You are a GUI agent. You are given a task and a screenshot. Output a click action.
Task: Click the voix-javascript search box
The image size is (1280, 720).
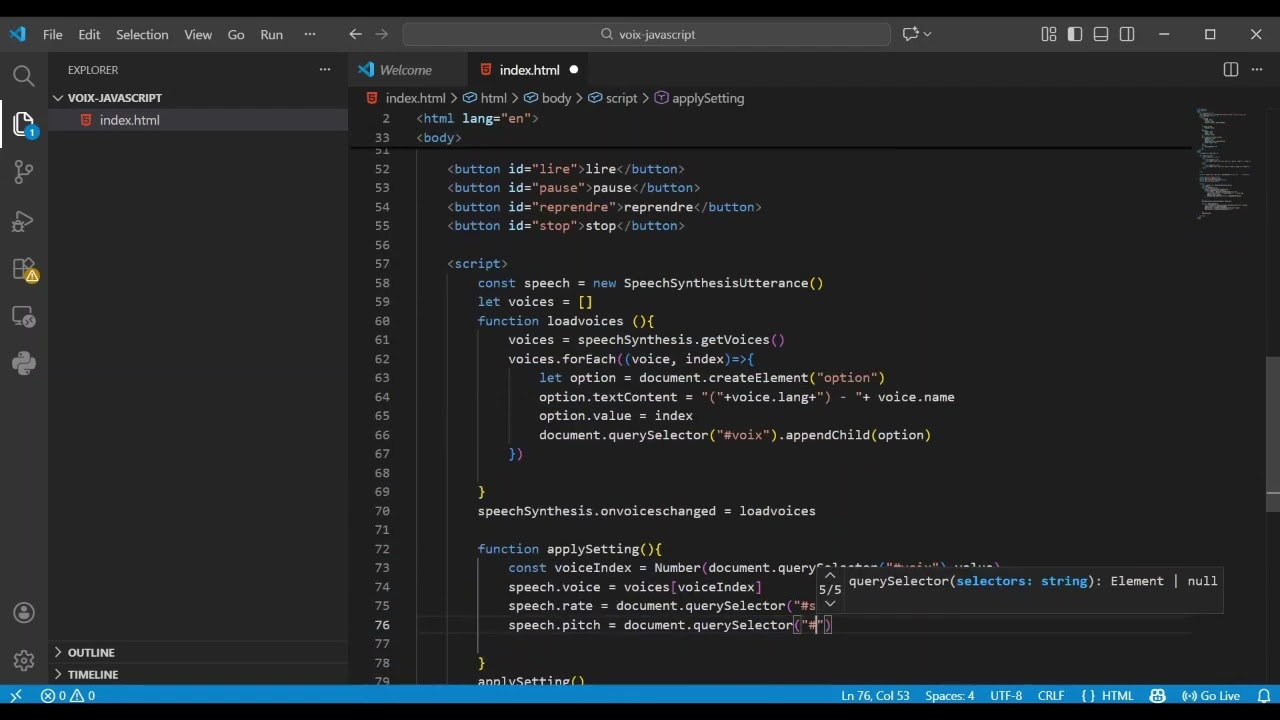click(x=647, y=34)
